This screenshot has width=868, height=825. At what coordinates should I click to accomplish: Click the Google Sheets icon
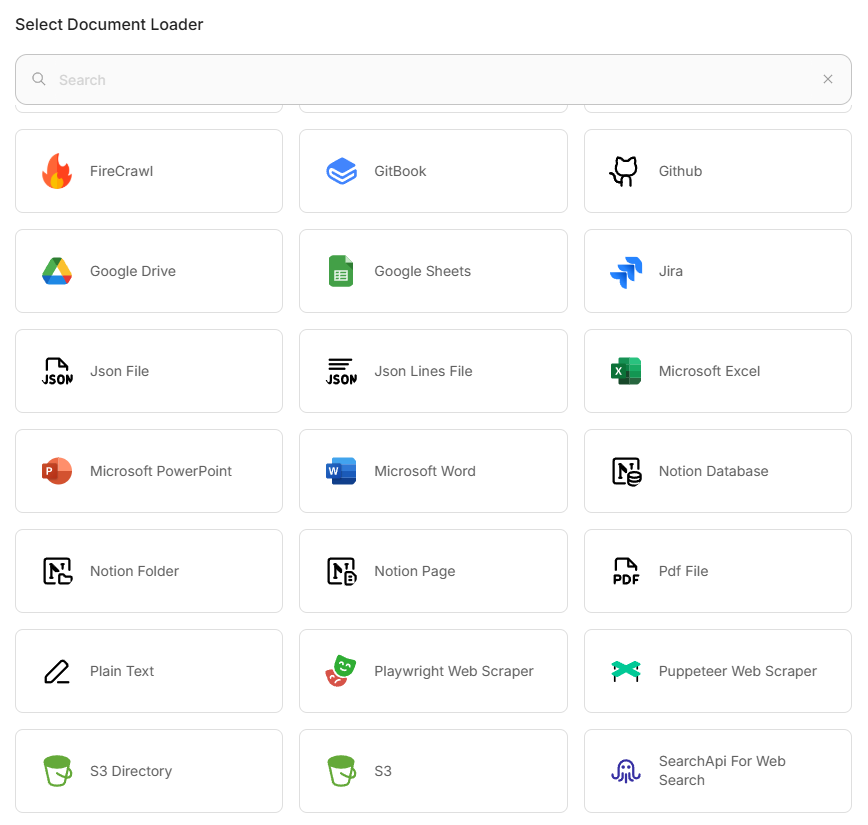341,271
